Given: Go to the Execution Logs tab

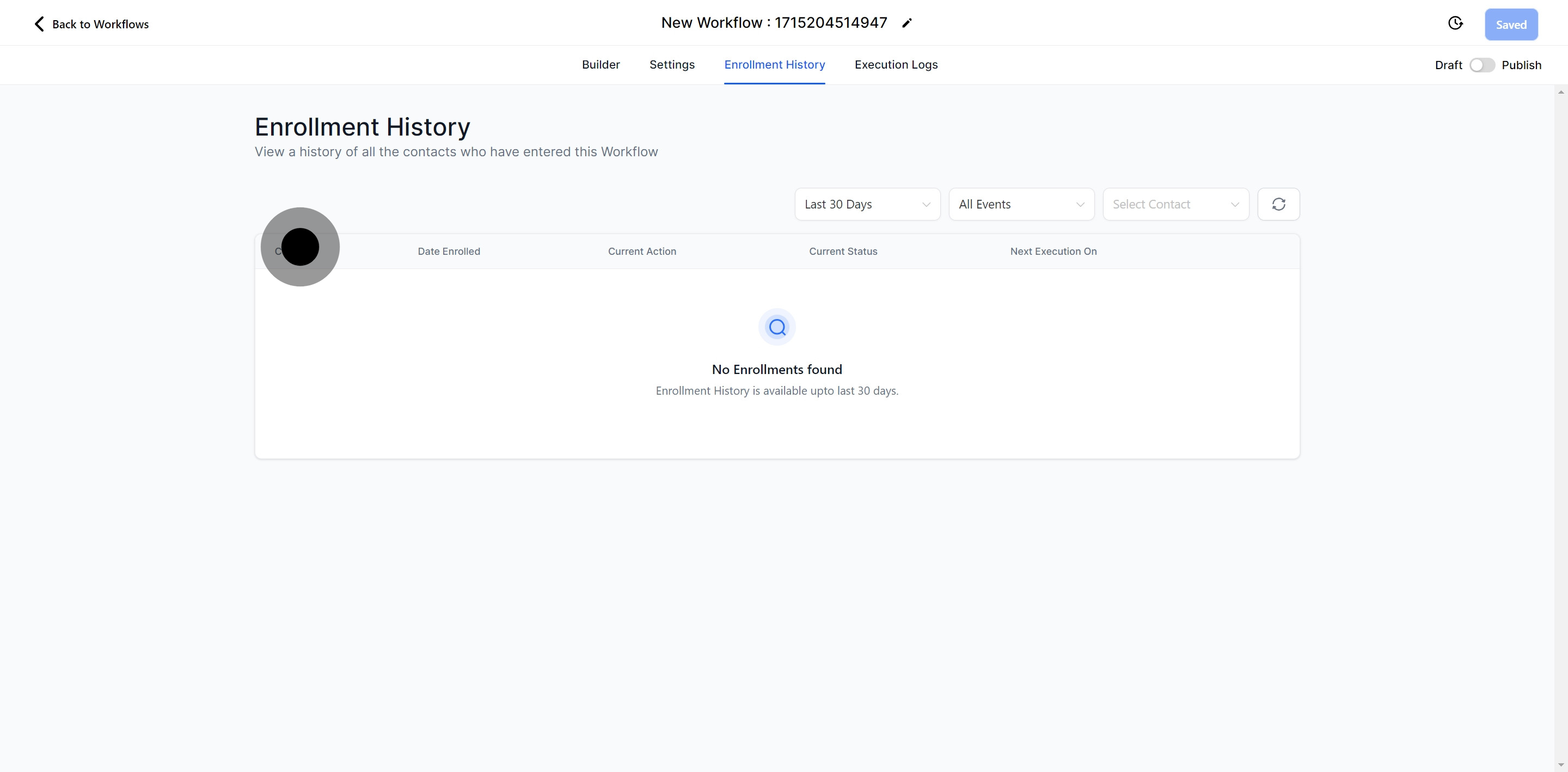Looking at the screenshot, I should coord(896,65).
